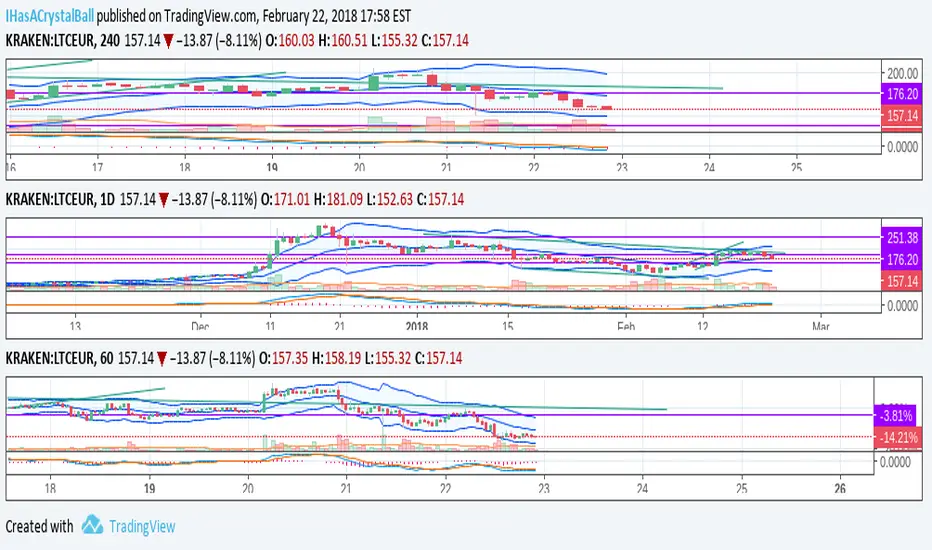Click red 157.14 price label on 240 chart axis
Image resolution: width=932 pixels, height=550 pixels.
(902, 115)
